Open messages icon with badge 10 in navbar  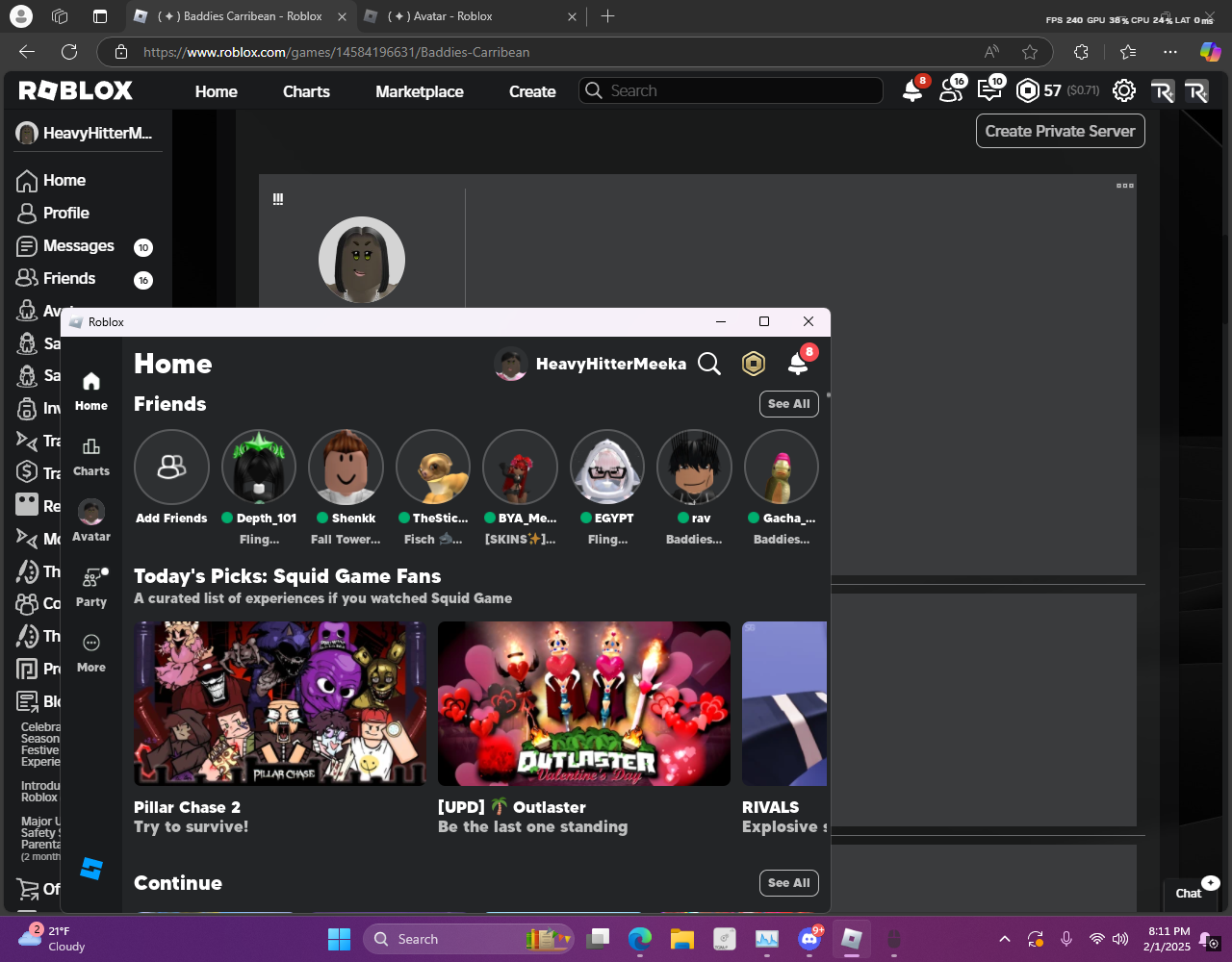989,90
